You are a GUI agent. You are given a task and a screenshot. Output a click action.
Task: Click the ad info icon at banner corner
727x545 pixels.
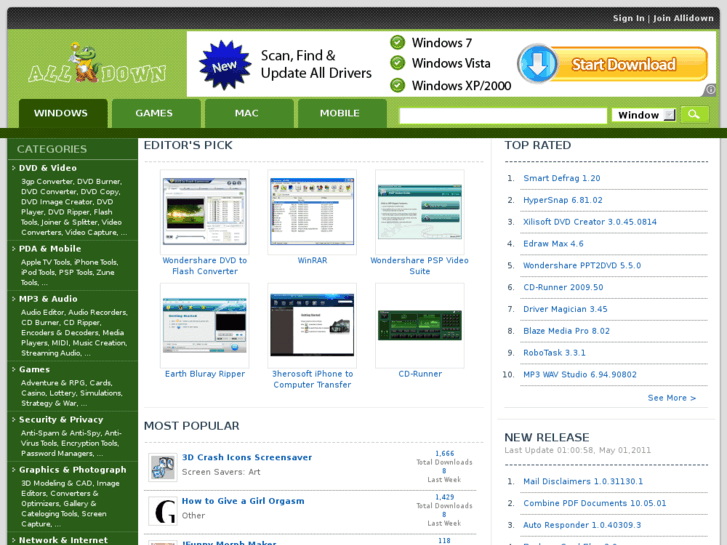coord(710,90)
